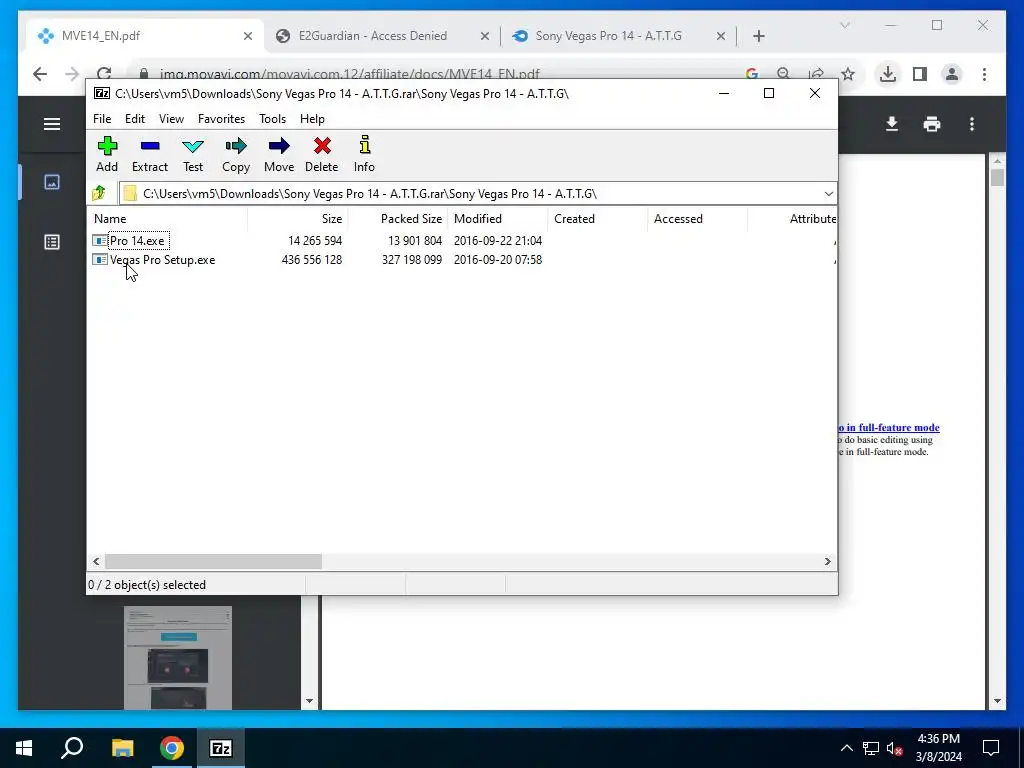Open 7-Zip Edit menu
The width and height of the screenshot is (1024, 768).
click(135, 119)
